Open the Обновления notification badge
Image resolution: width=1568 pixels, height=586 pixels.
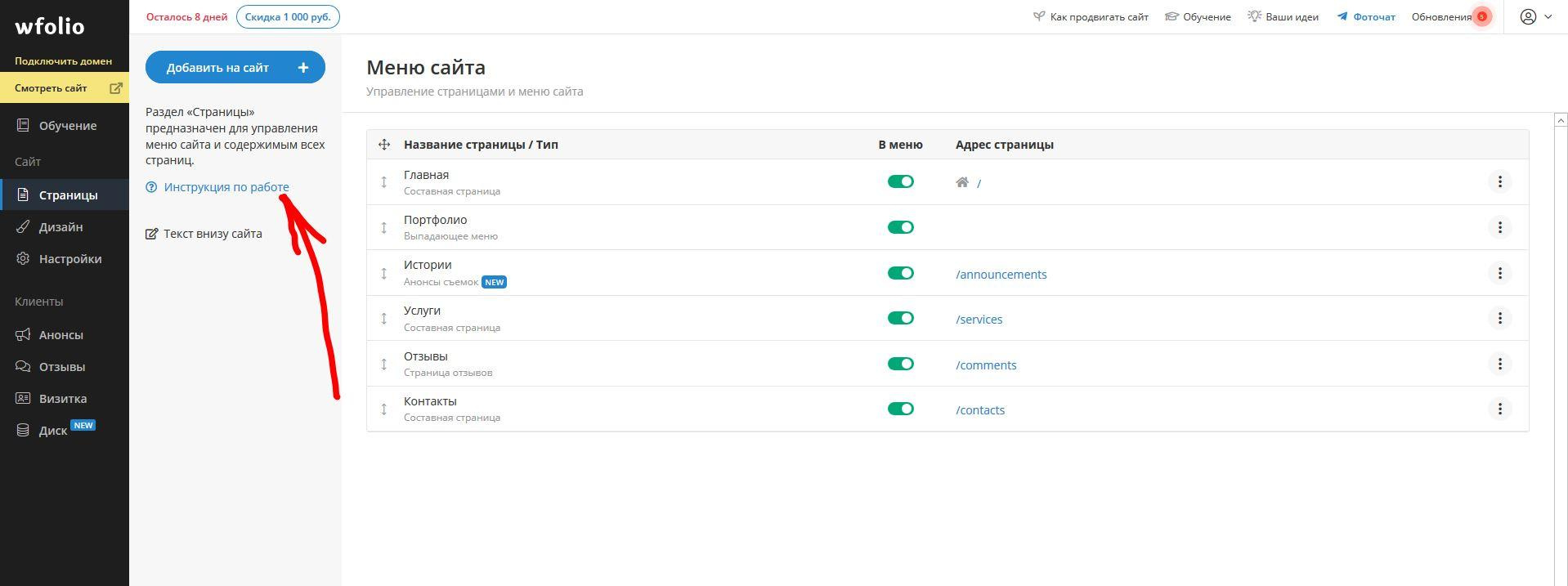click(1481, 16)
